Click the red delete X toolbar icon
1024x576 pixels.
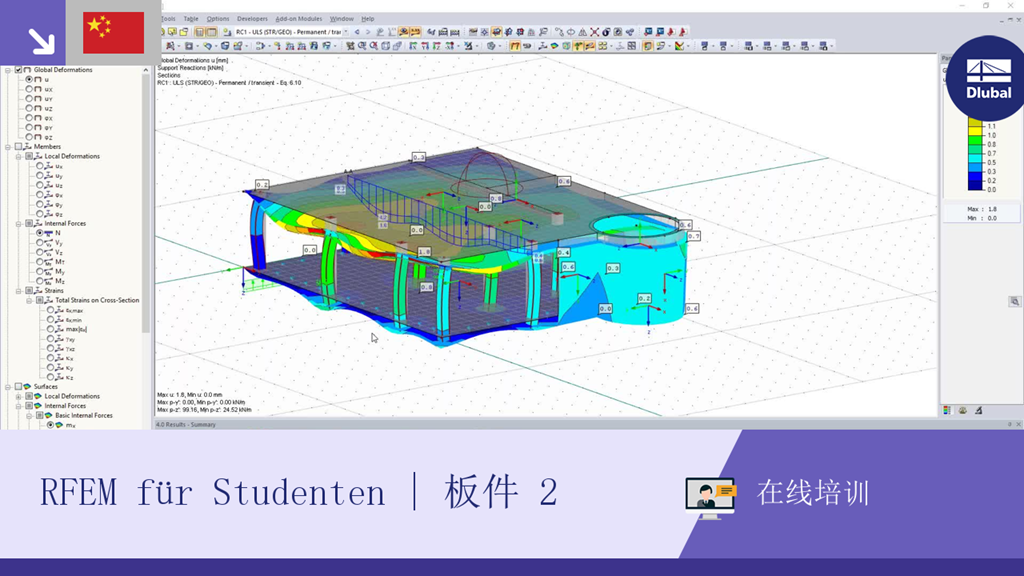click(x=594, y=32)
